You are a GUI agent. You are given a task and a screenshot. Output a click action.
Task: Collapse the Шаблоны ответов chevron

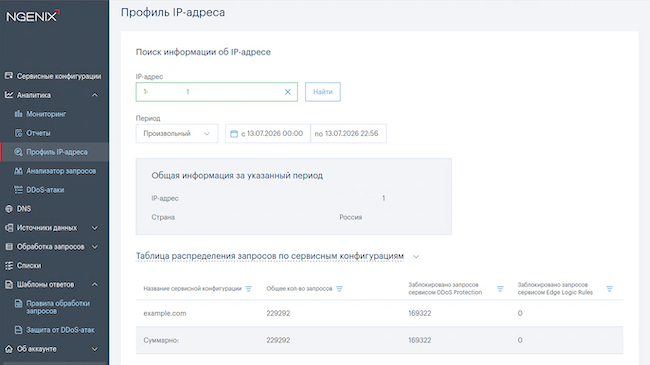[x=95, y=285]
